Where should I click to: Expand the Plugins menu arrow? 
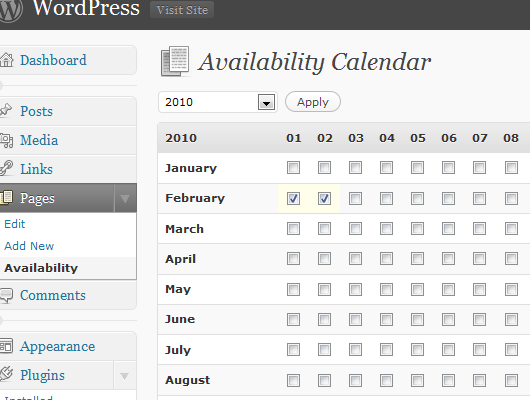click(x=124, y=375)
